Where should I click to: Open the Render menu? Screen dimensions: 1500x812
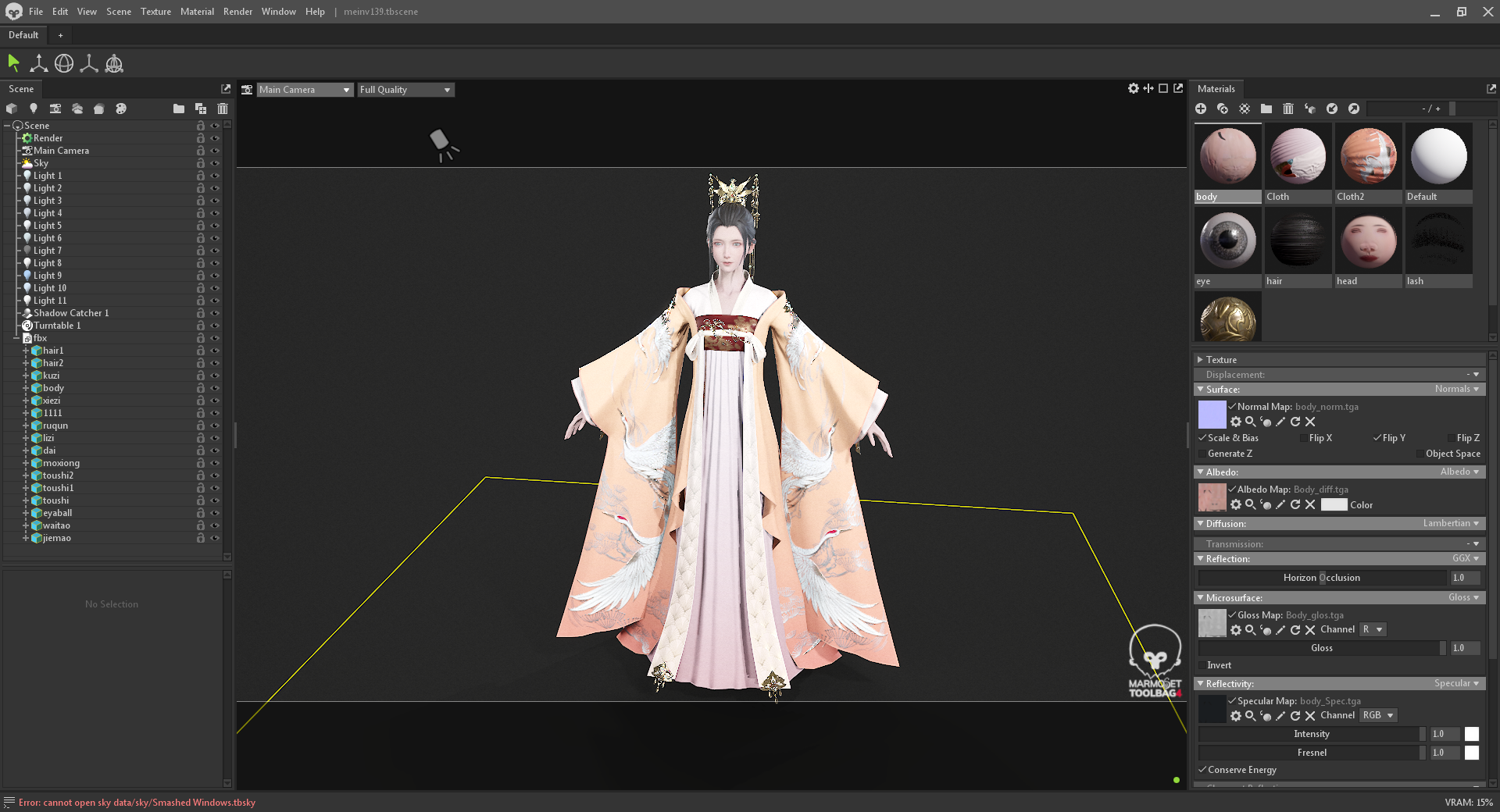point(237,12)
